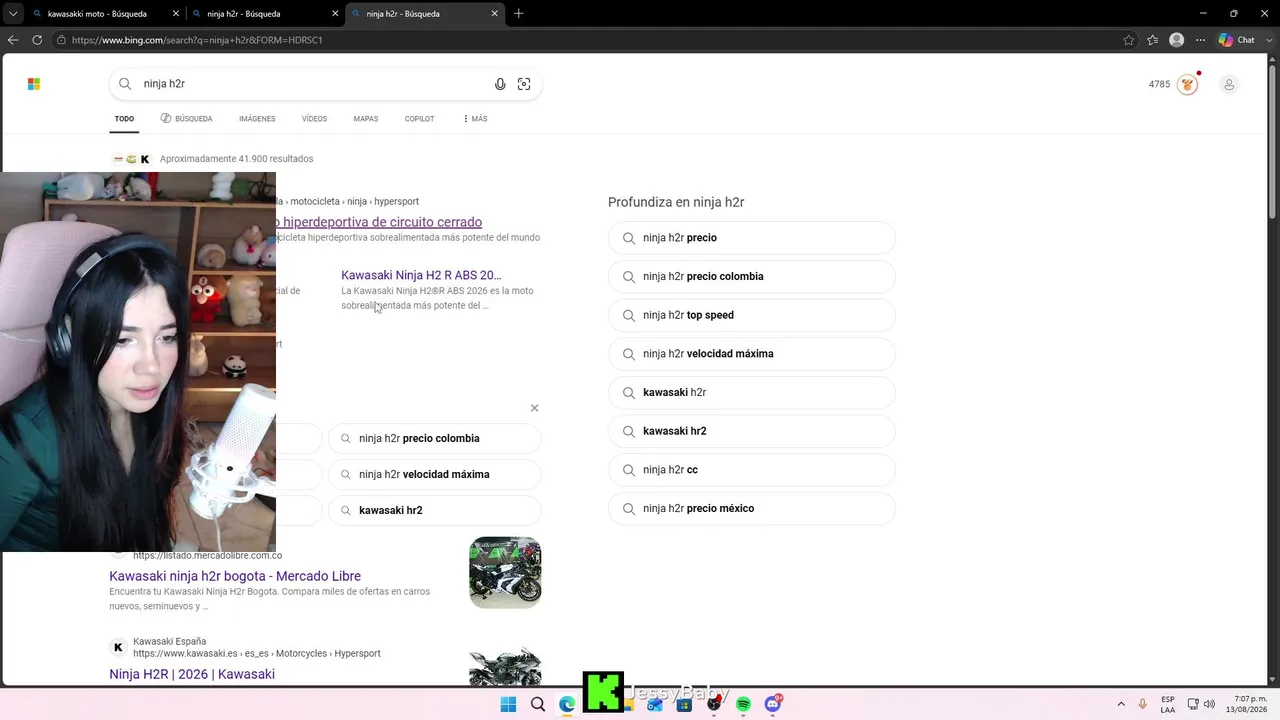The image size is (1280, 720).
Task: Click the browser address bar URL
Action: 197,40
